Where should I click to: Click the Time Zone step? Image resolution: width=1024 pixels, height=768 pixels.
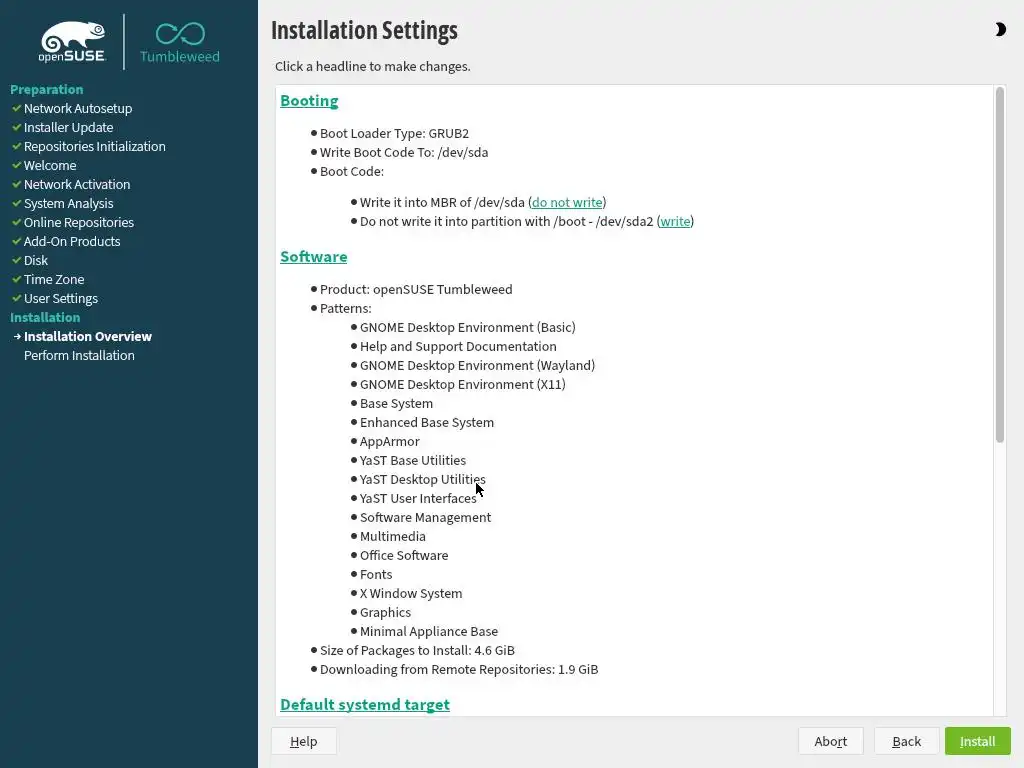tap(54, 279)
